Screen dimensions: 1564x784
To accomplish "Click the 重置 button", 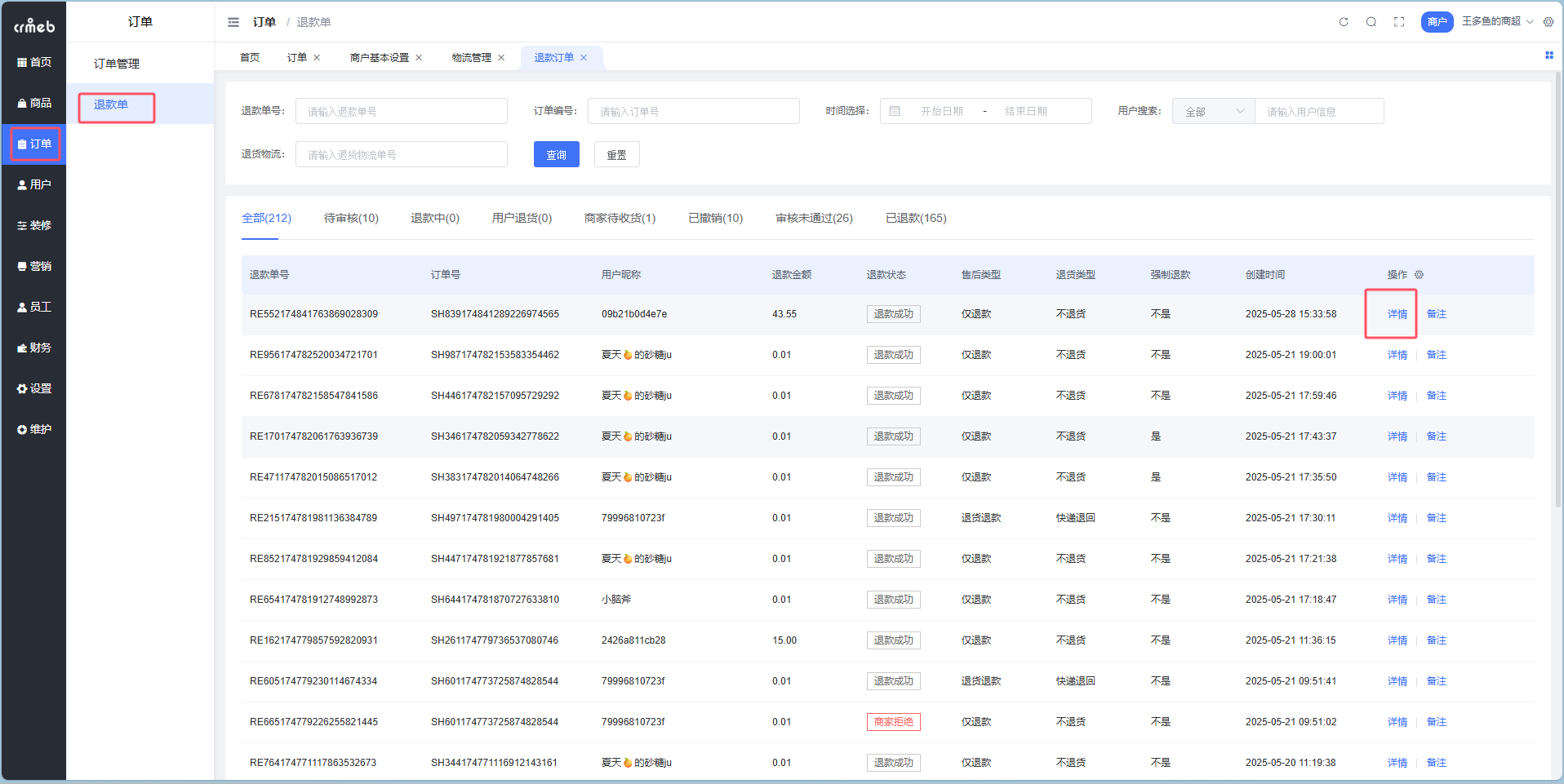I will pyautogui.click(x=616, y=155).
